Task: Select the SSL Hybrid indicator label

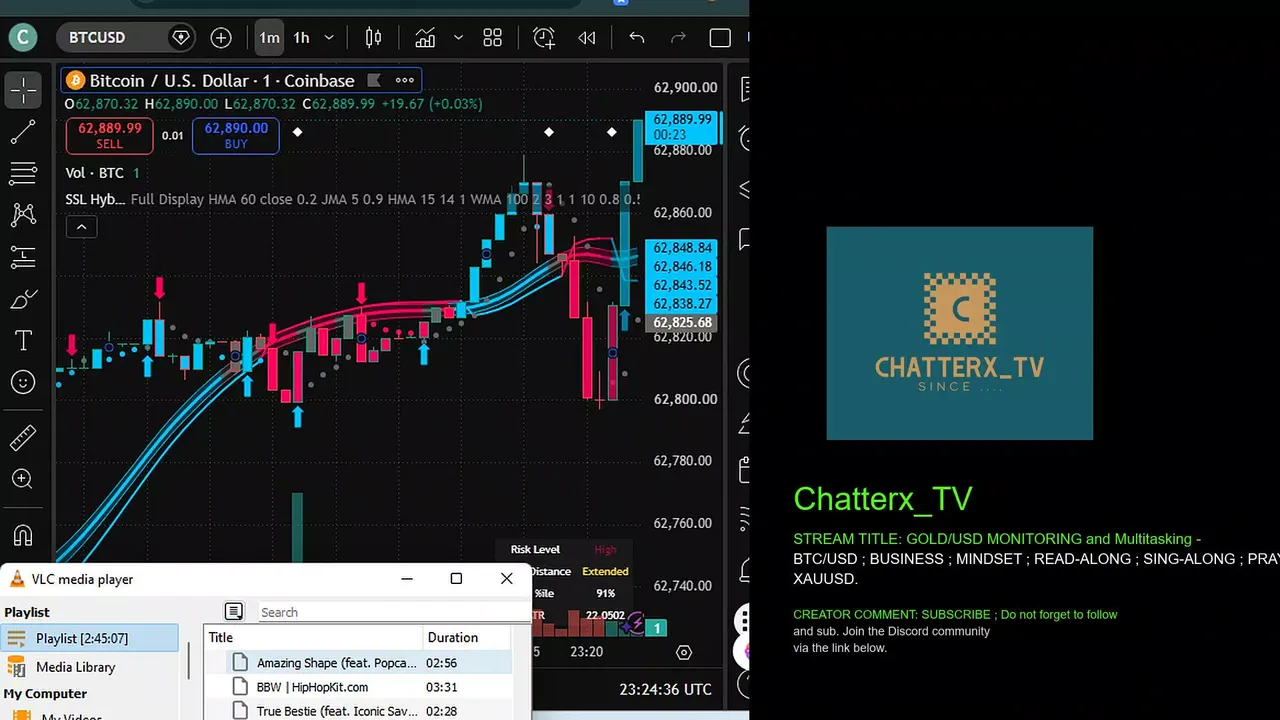Action: point(95,199)
